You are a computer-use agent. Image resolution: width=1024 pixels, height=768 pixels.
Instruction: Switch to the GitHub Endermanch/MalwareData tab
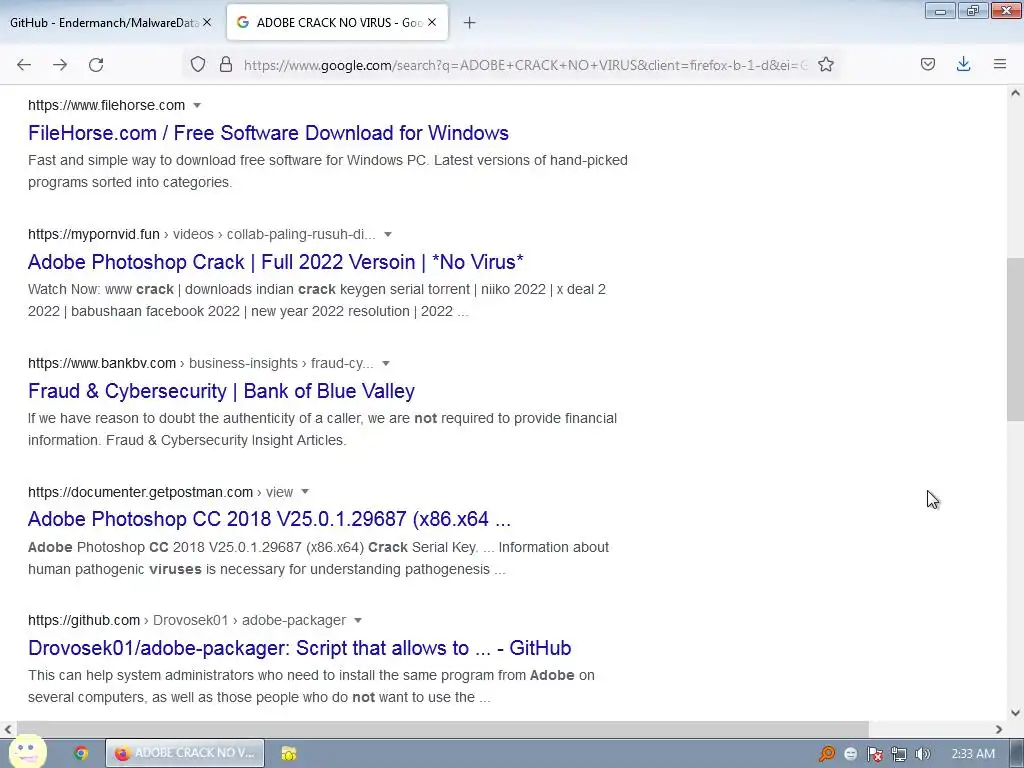tap(103, 22)
